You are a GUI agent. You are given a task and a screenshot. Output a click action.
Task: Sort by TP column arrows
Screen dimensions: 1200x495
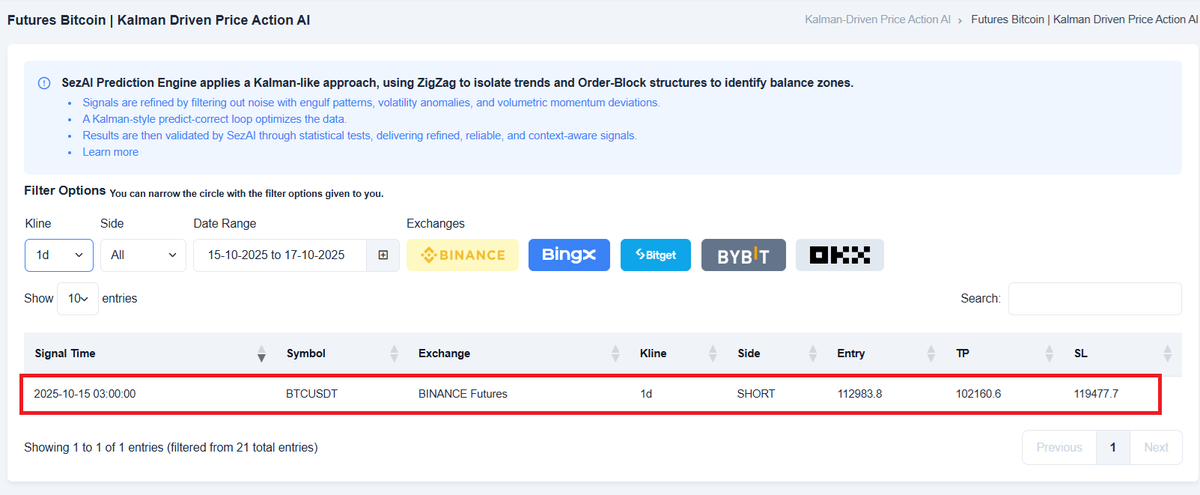(1050, 353)
